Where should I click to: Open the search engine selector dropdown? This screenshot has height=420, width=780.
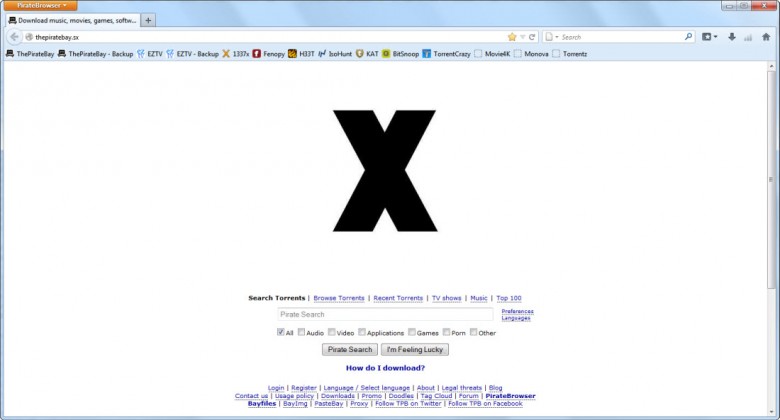pos(551,37)
